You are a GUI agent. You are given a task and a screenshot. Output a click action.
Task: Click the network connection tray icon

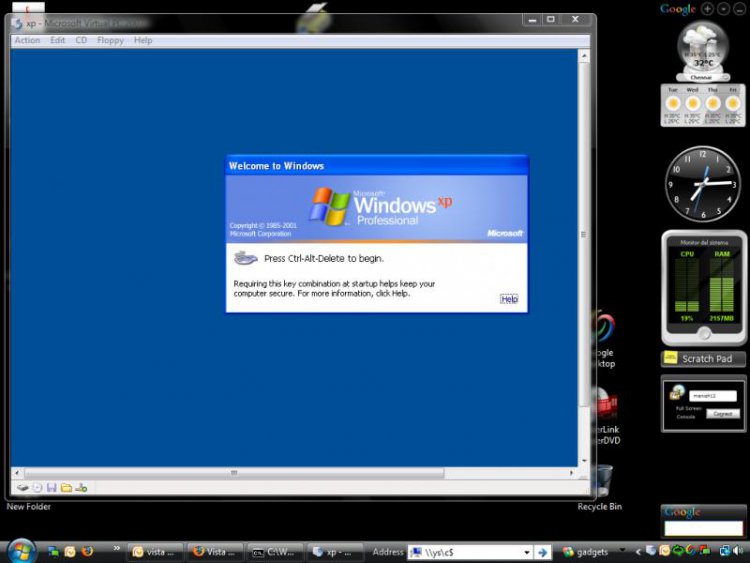tap(725, 551)
